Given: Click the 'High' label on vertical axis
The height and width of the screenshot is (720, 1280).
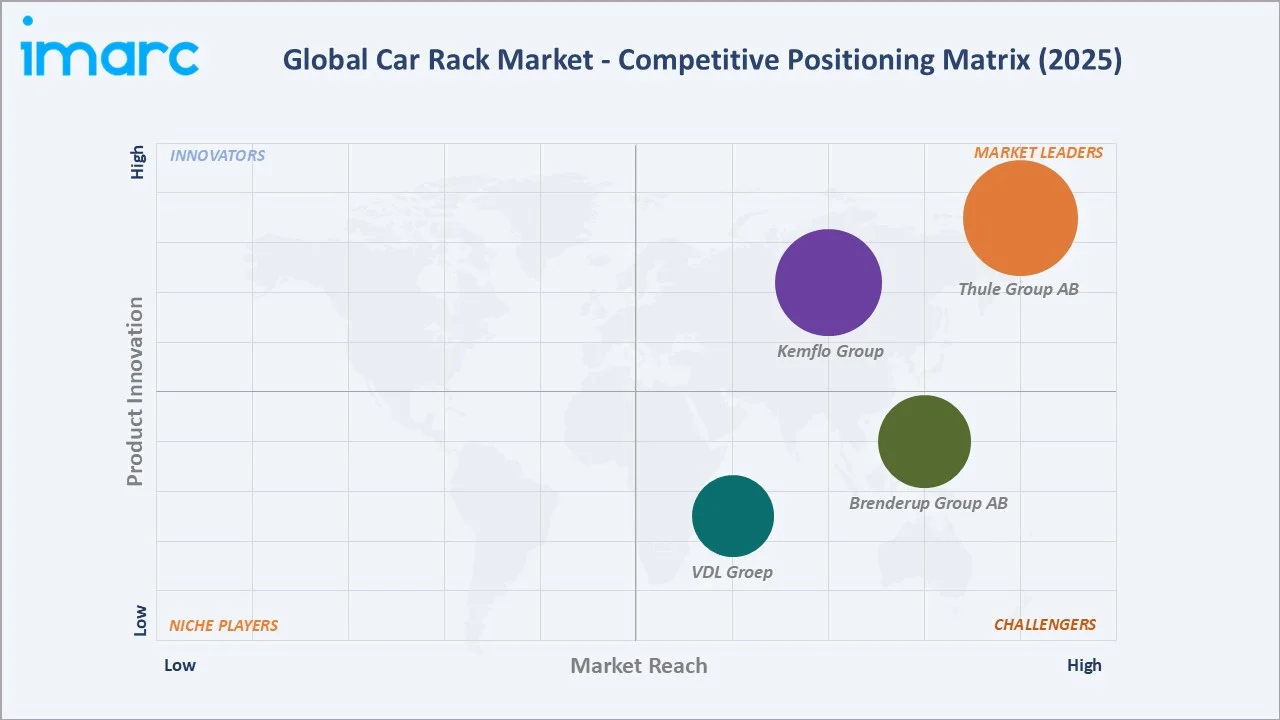Looking at the screenshot, I should (x=139, y=162).
